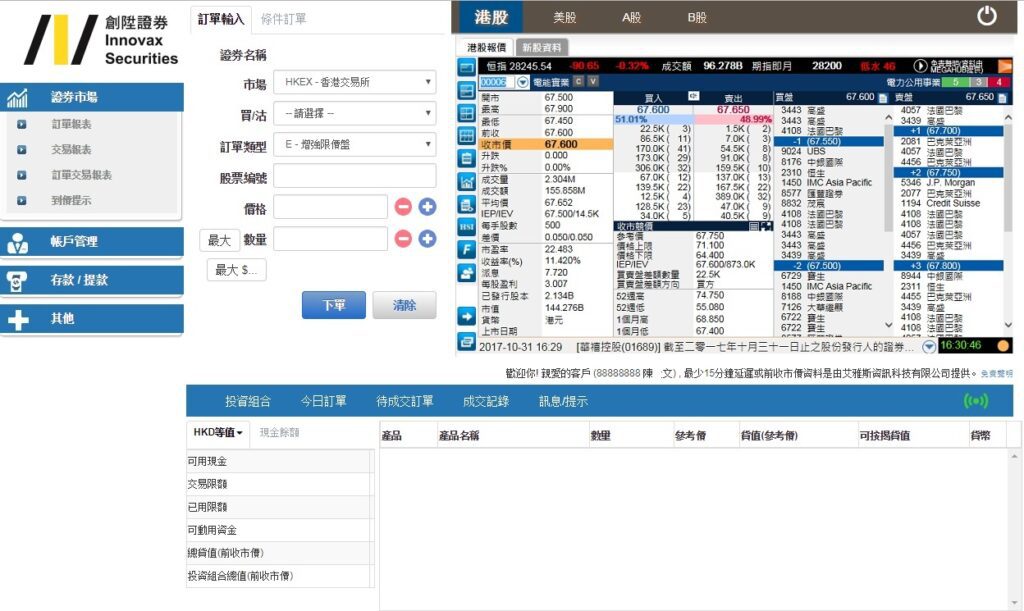This screenshot has width=1024, height=611.
Task: Click the 清除 clear button
Action: pos(404,305)
